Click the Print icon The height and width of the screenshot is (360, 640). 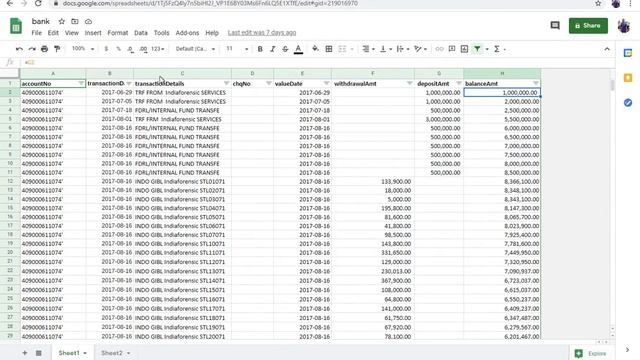tap(44, 49)
